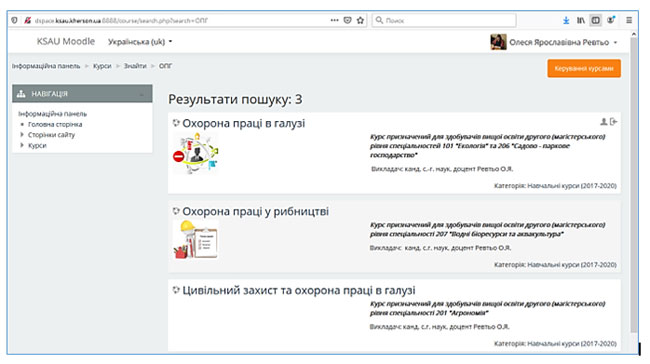The image size is (650, 364).
Task: Bookmark this page with the star icon
Action: coord(360,20)
